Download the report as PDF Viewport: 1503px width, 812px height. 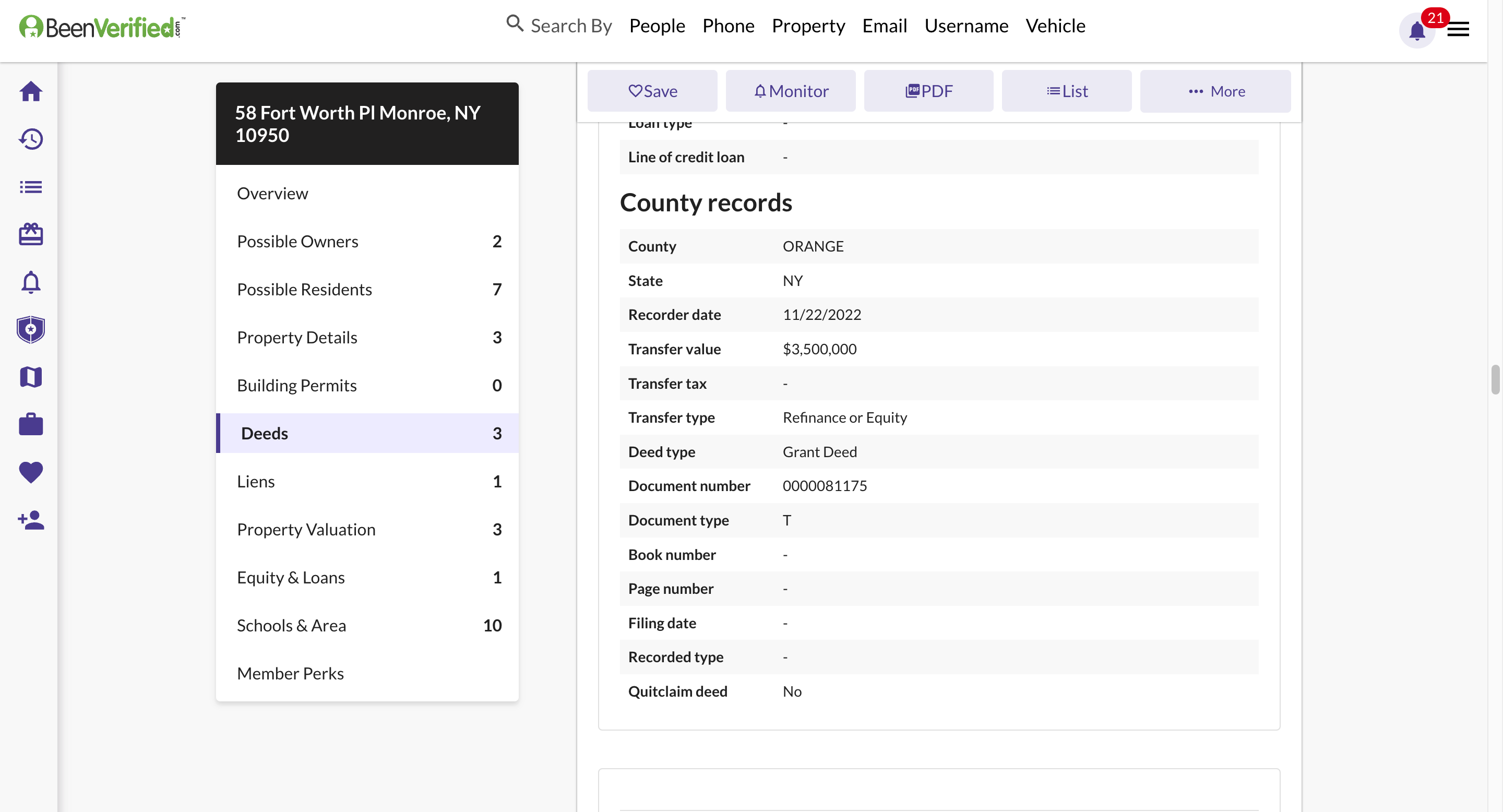click(x=928, y=91)
